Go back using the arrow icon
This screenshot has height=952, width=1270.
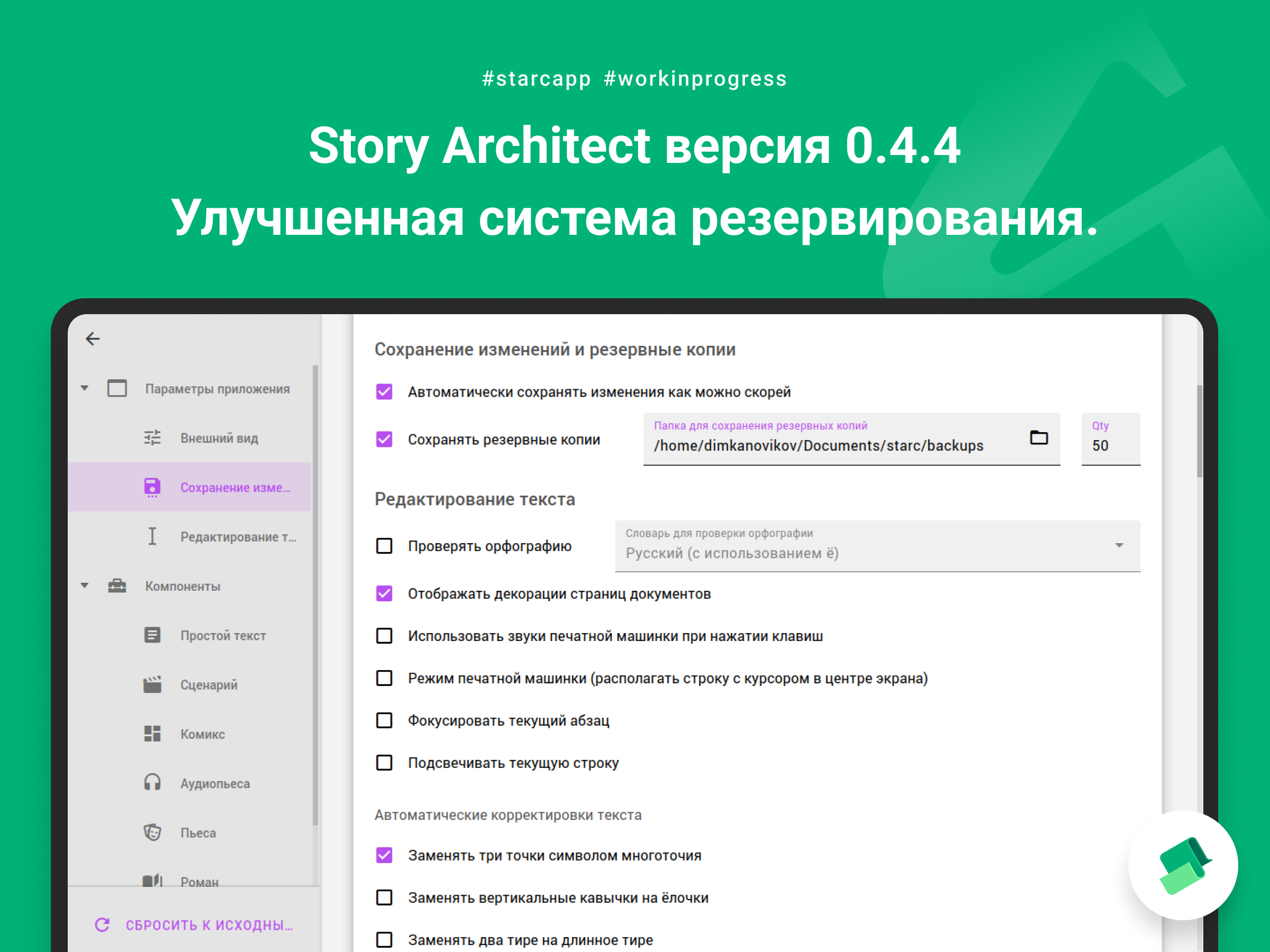click(x=93, y=338)
